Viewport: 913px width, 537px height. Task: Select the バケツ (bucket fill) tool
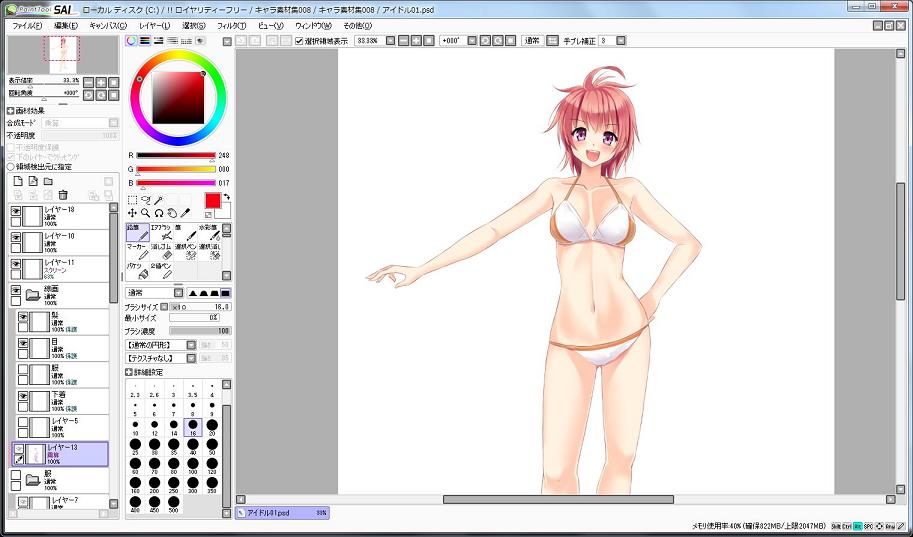(x=137, y=271)
